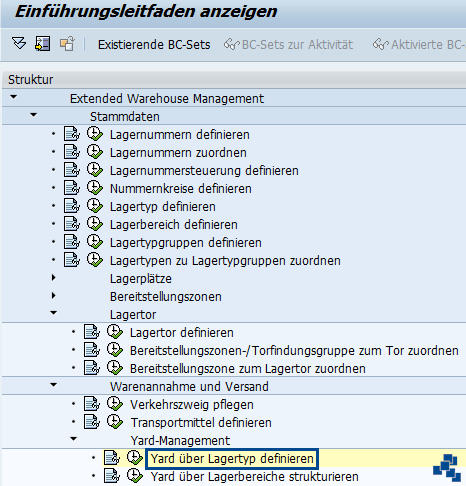The width and height of the screenshot is (466, 486).
Task: Execute activity icon for Transportmittel definieren
Action: 115,422
